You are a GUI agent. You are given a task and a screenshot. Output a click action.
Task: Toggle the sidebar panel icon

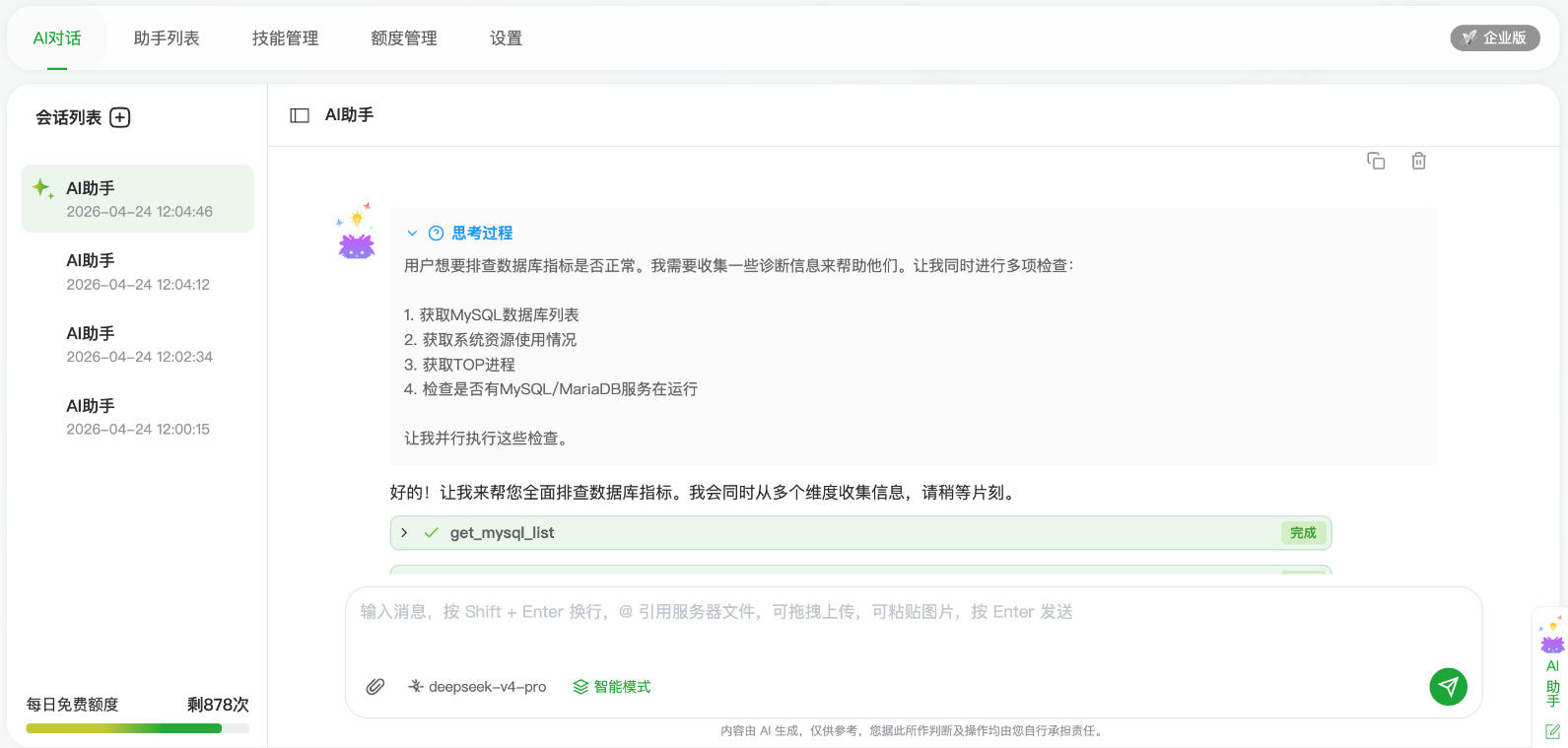pos(300,115)
